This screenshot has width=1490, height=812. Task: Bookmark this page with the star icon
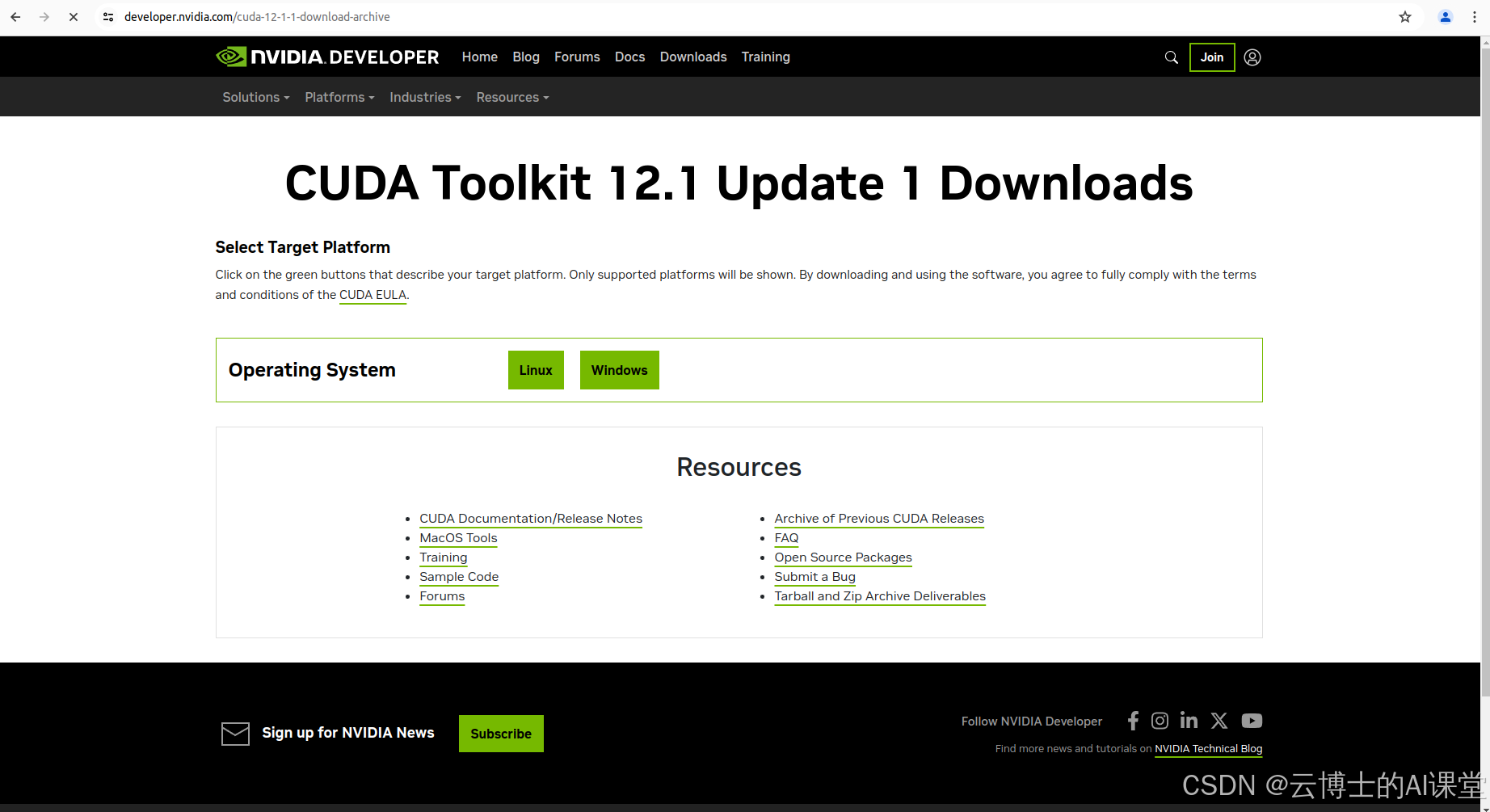pos(1405,17)
